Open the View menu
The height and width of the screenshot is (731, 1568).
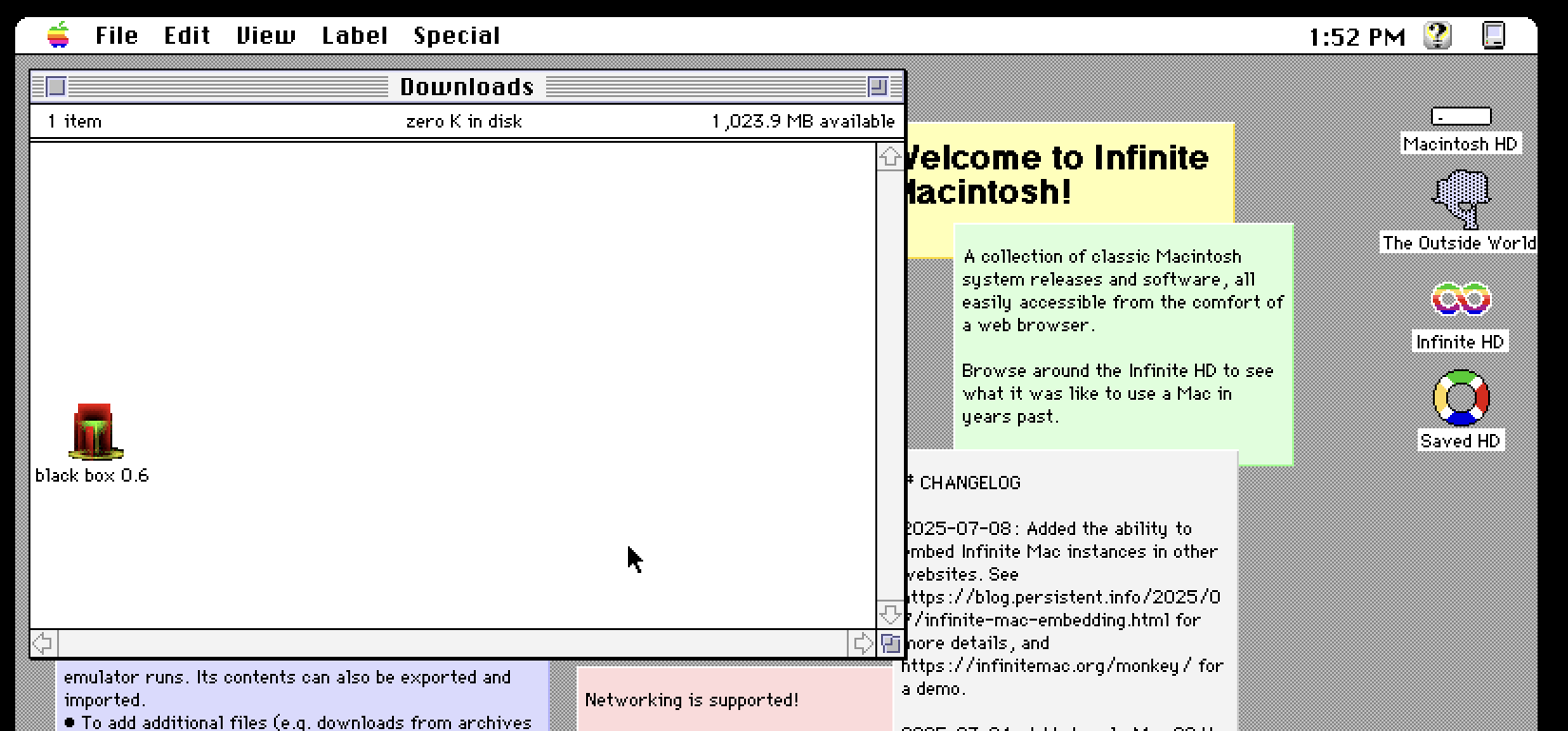(265, 36)
